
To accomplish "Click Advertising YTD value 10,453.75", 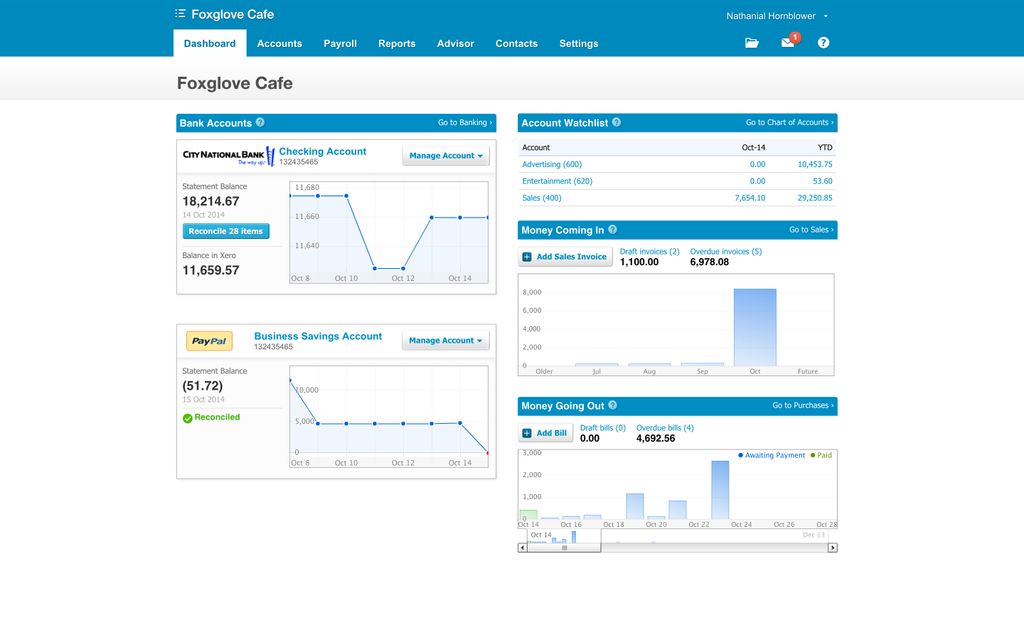I will [815, 164].
